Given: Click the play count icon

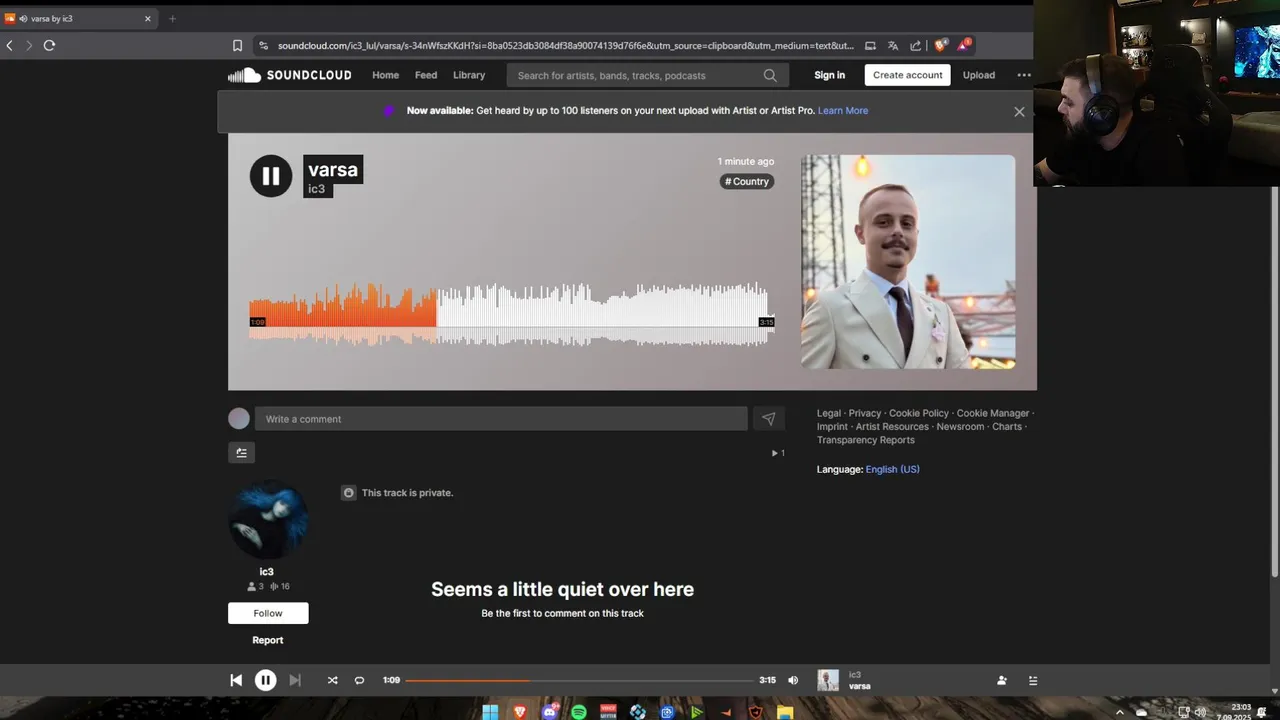Looking at the screenshot, I should coord(777,453).
